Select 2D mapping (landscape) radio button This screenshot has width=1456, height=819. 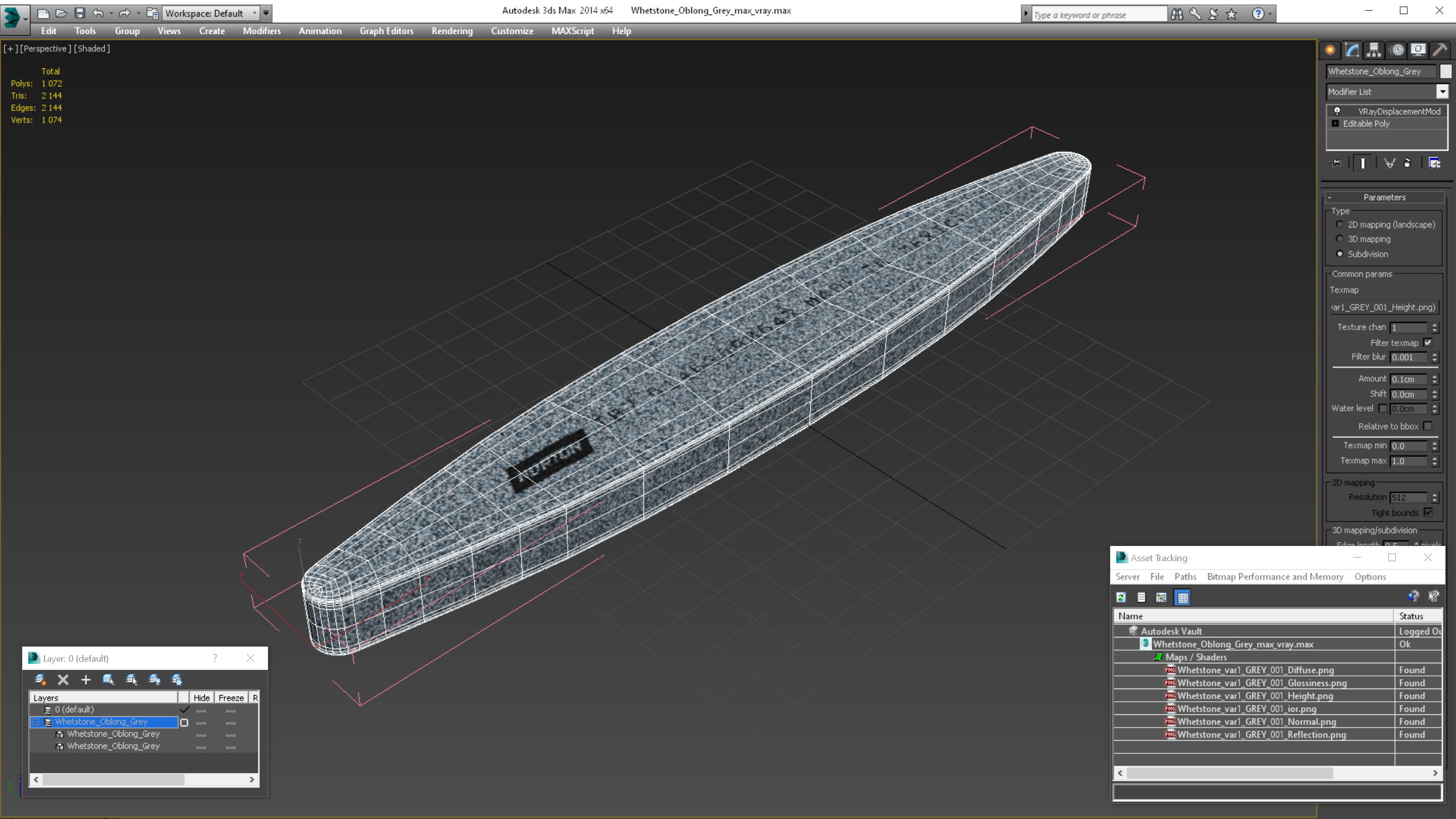point(1340,224)
